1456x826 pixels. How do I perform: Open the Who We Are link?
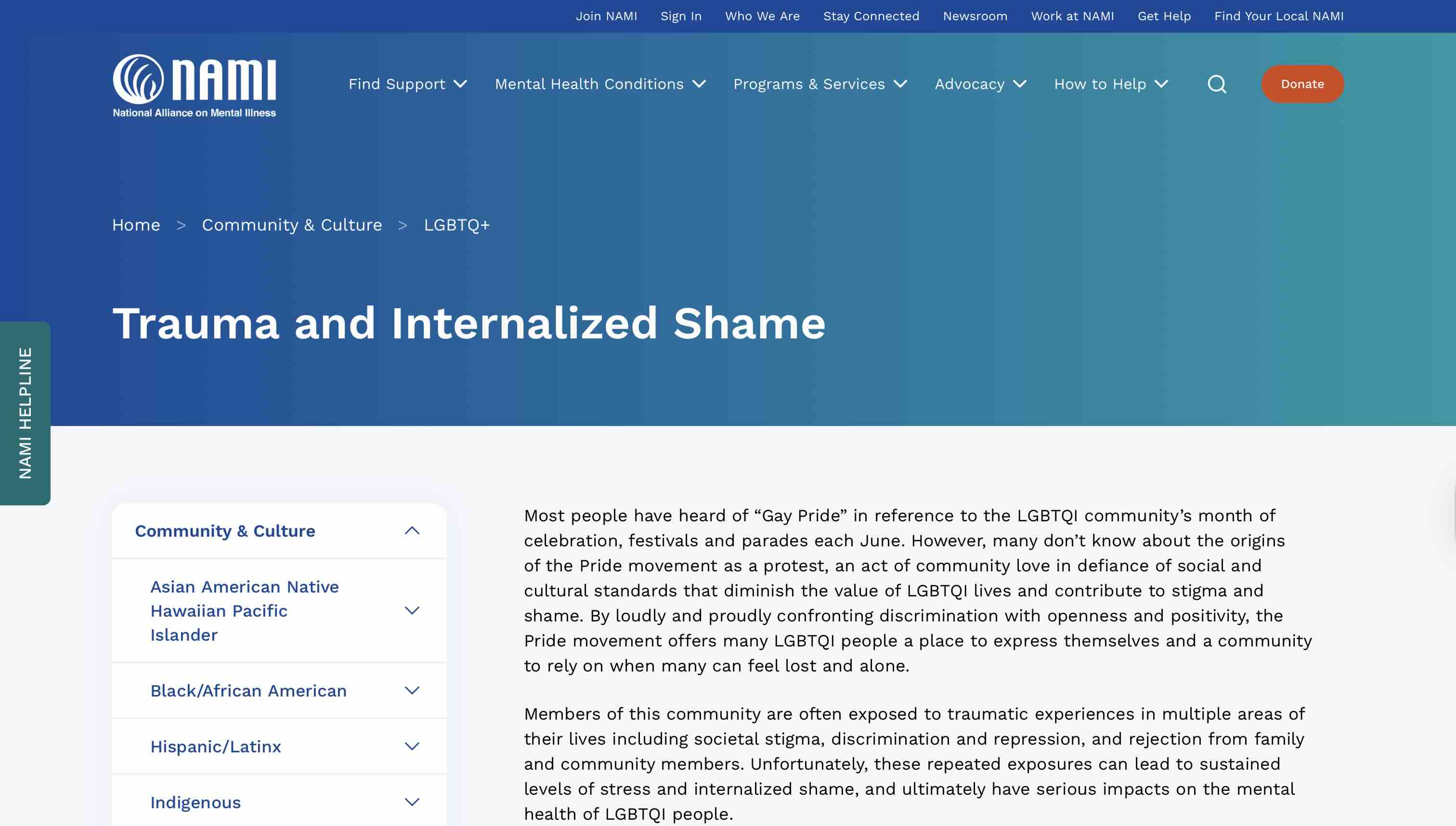coord(762,16)
